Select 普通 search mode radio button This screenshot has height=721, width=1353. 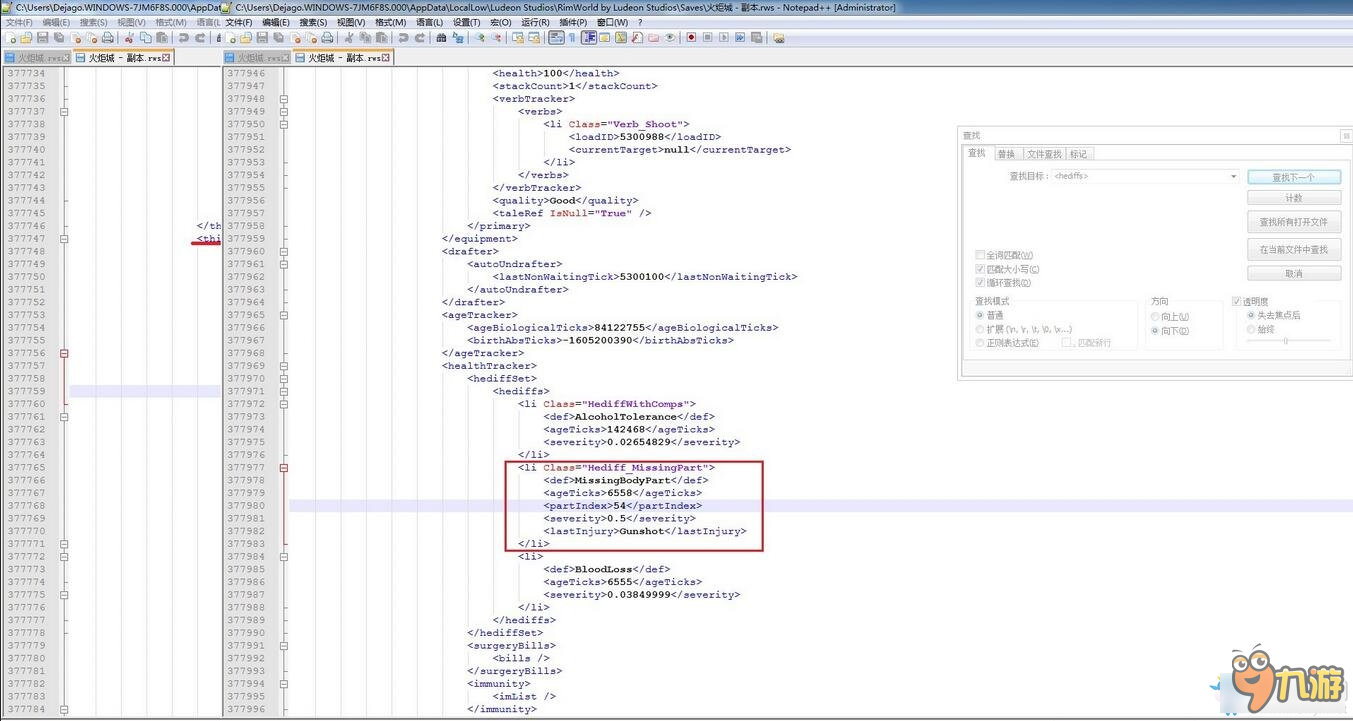980,315
